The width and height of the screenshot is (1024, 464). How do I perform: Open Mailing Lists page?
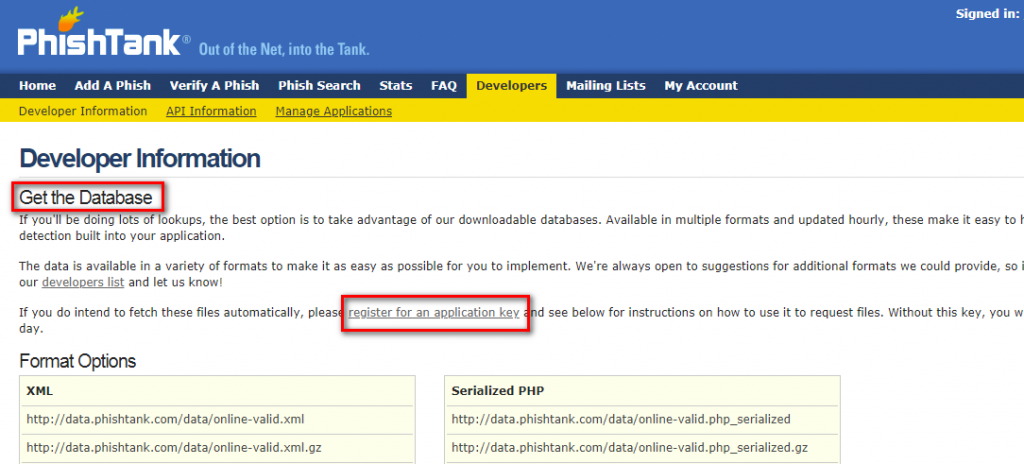tap(605, 86)
